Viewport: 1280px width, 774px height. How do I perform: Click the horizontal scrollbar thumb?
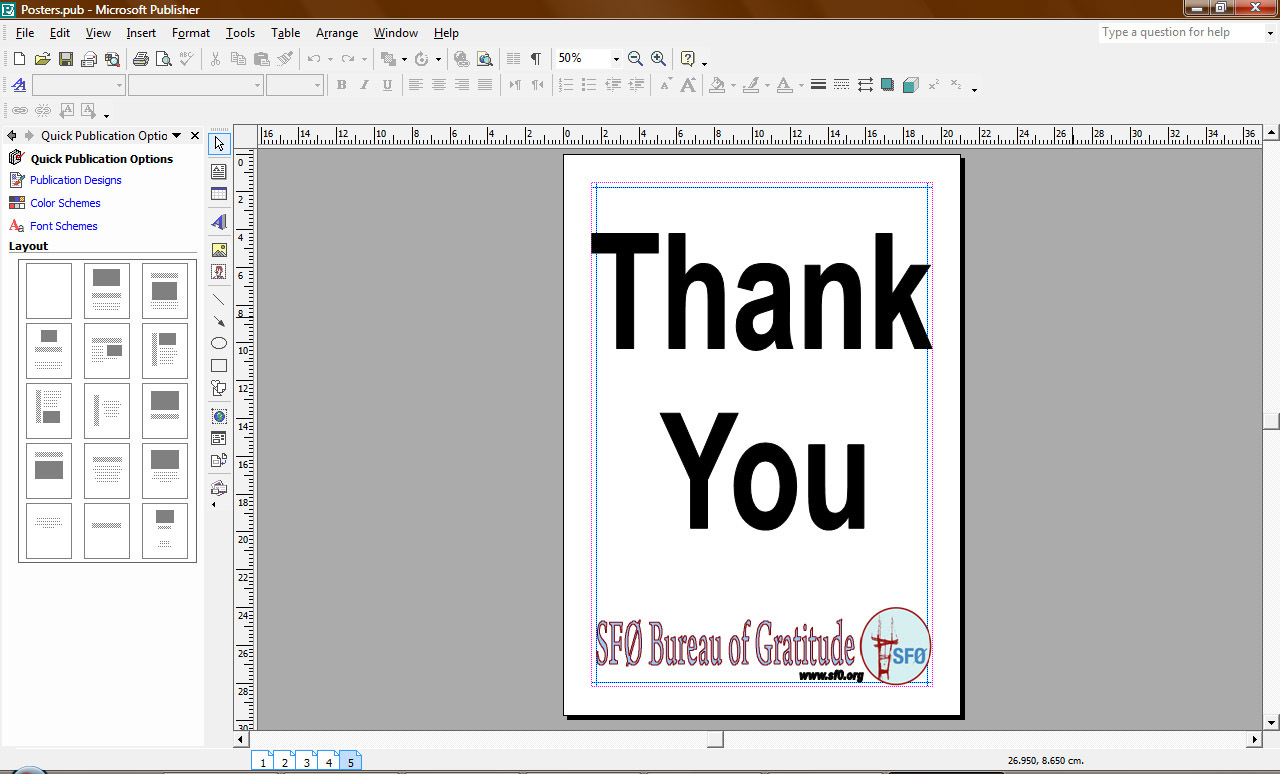715,740
